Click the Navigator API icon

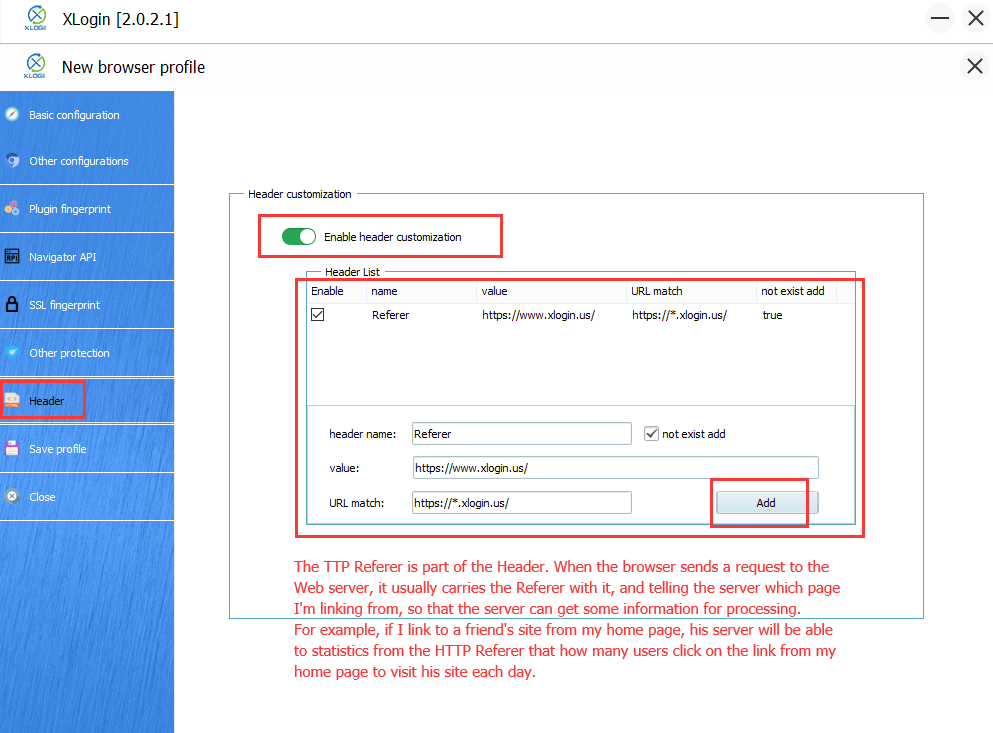pyautogui.click(x=12, y=257)
